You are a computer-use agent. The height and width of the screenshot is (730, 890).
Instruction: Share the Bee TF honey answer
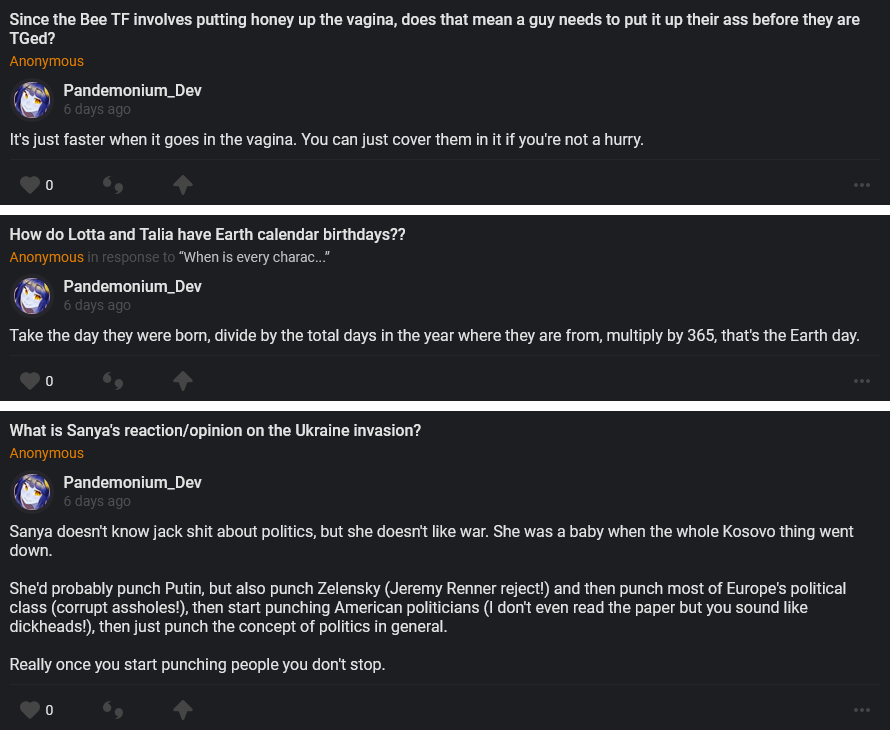click(182, 185)
